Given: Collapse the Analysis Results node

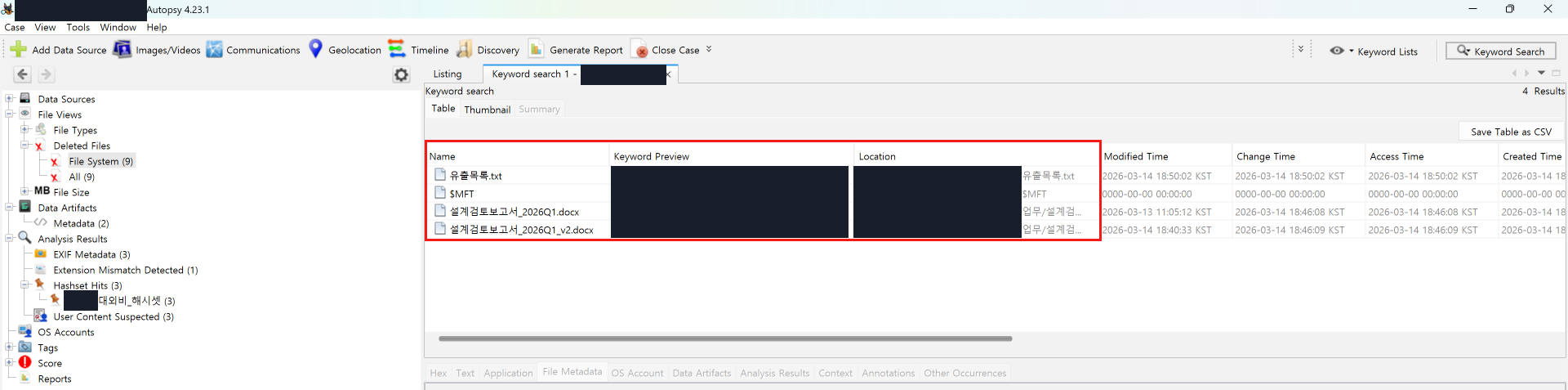Looking at the screenshot, I should (10, 239).
